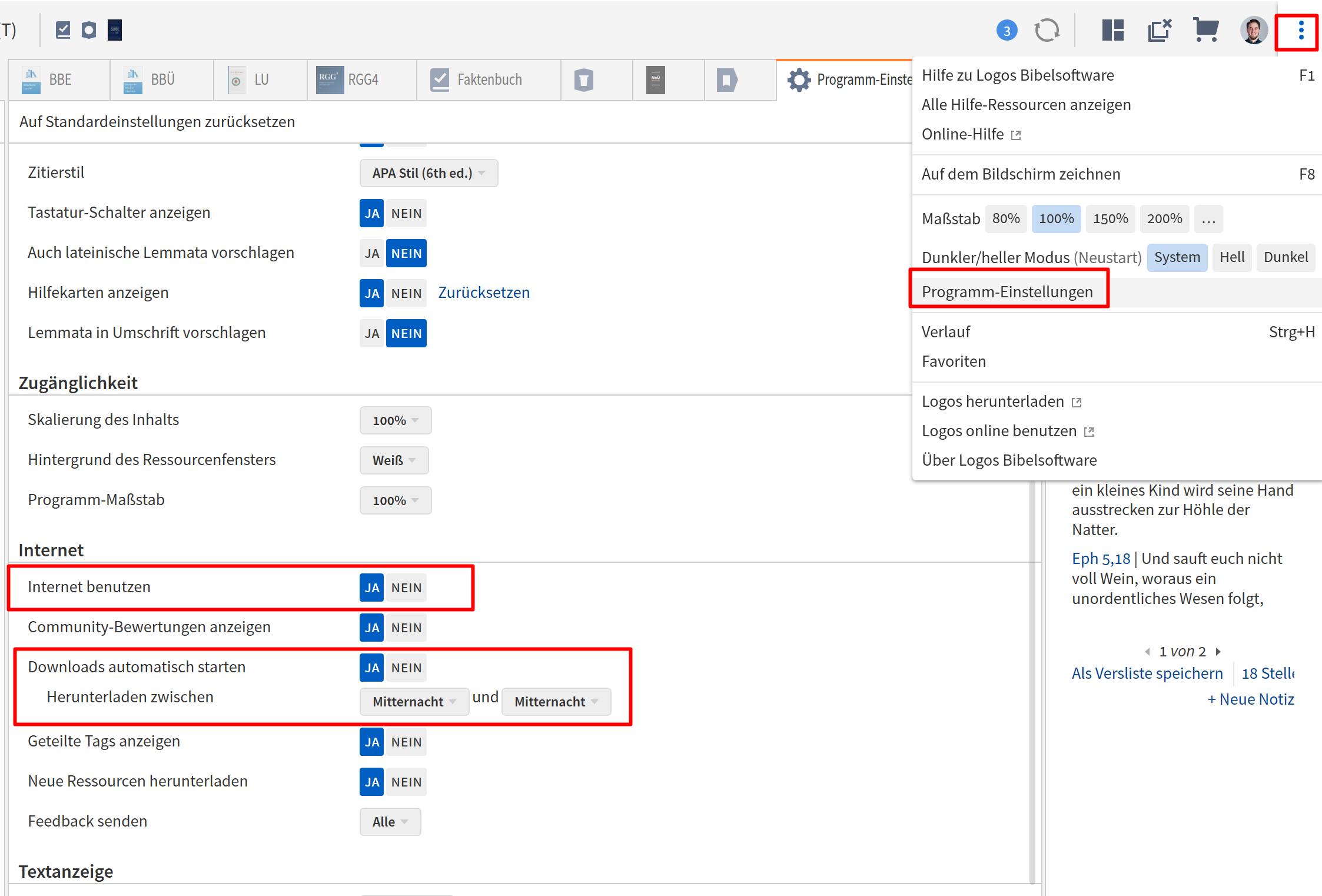This screenshot has height=896, width=1322.
Task: Set Maßstab to 150%
Action: (x=1110, y=219)
